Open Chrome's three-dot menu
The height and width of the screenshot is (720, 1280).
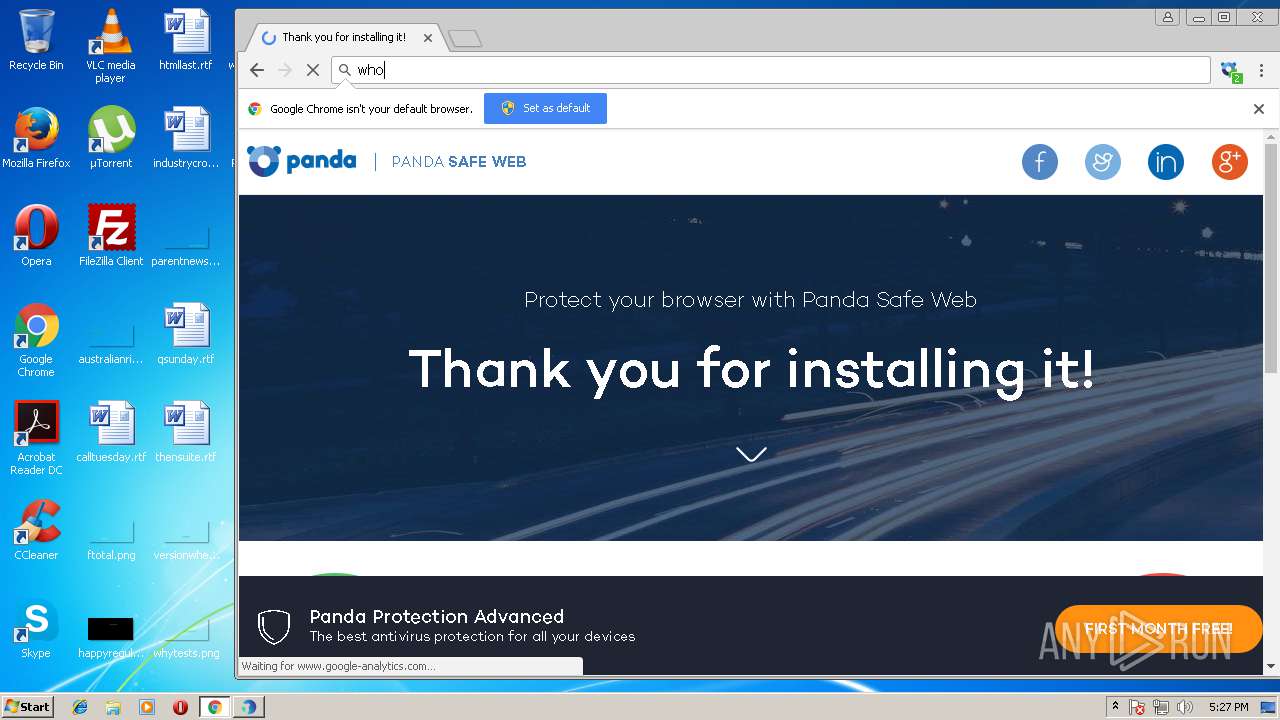pyautogui.click(x=1262, y=70)
